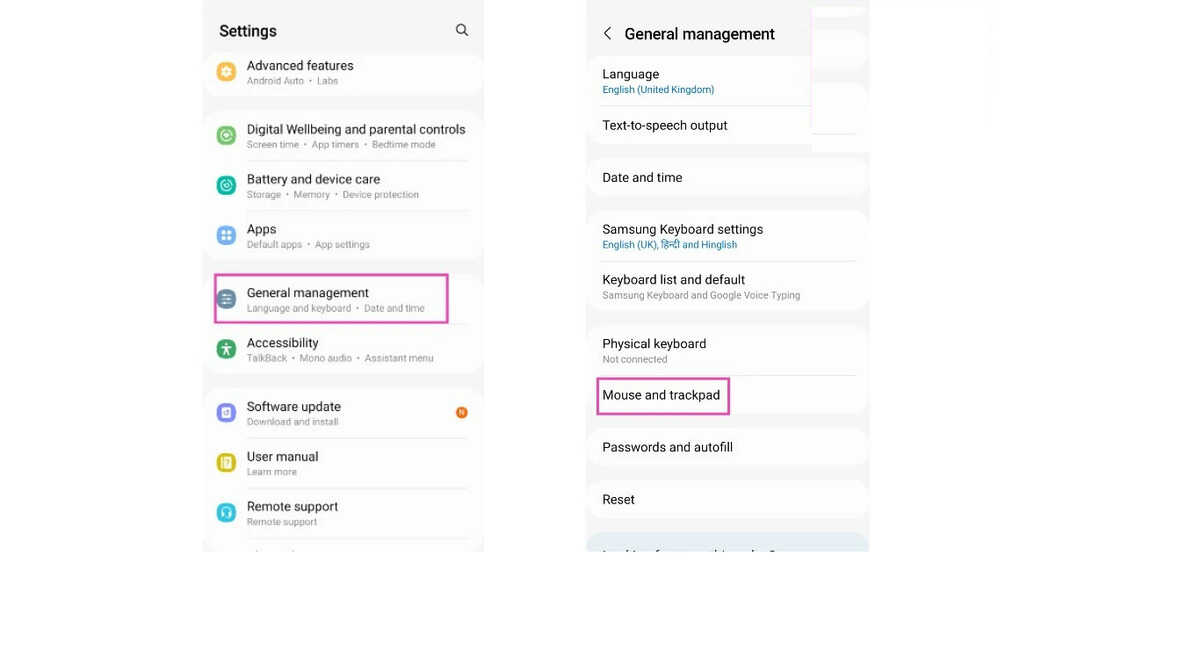The height and width of the screenshot is (664, 1200).
Task: Tap the orange N badge on Software update
Action: pyautogui.click(x=461, y=412)
